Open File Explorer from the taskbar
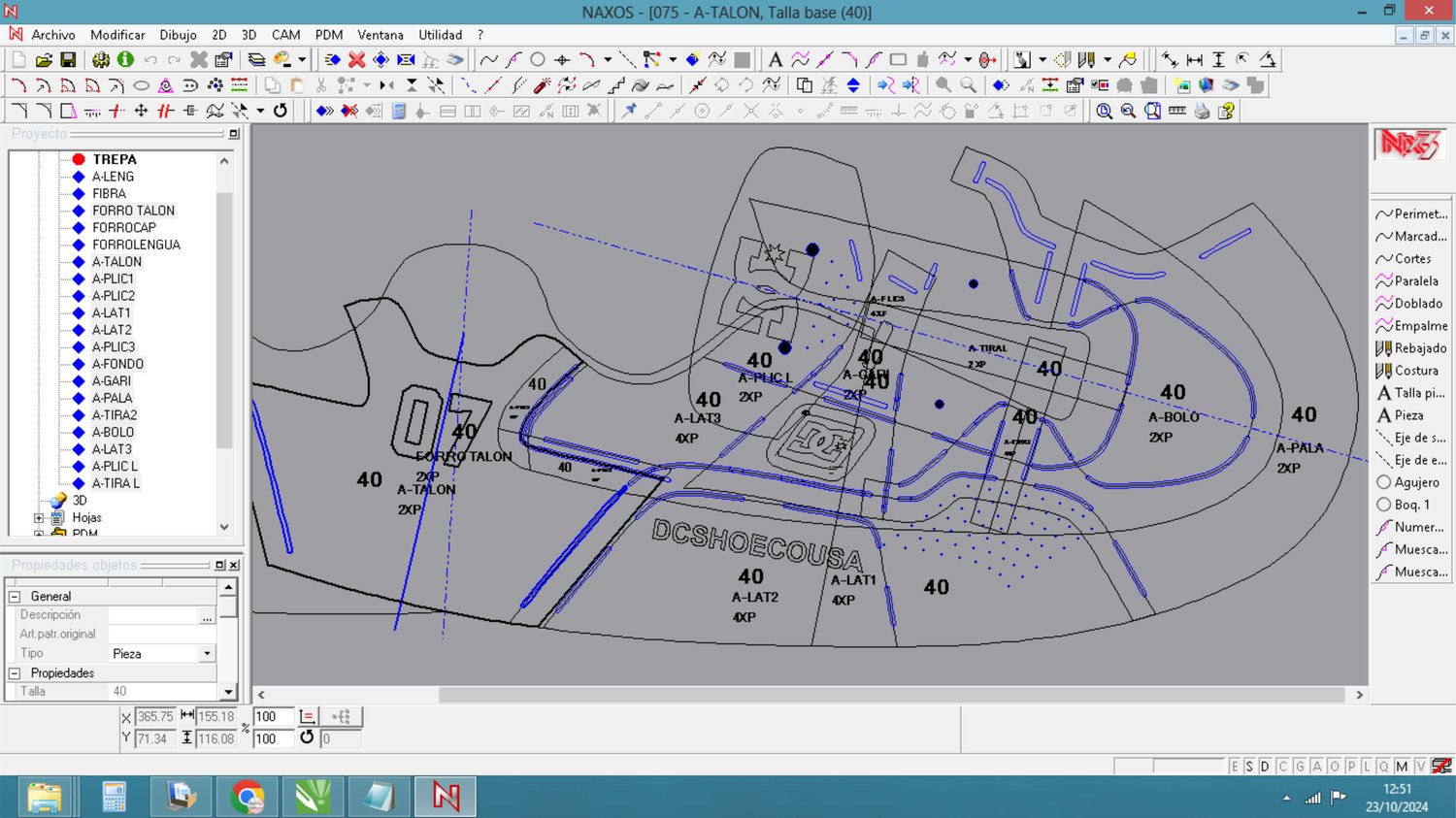This screenshot has height=818, width=1456. pyautogui.click(x=45, y=798)
